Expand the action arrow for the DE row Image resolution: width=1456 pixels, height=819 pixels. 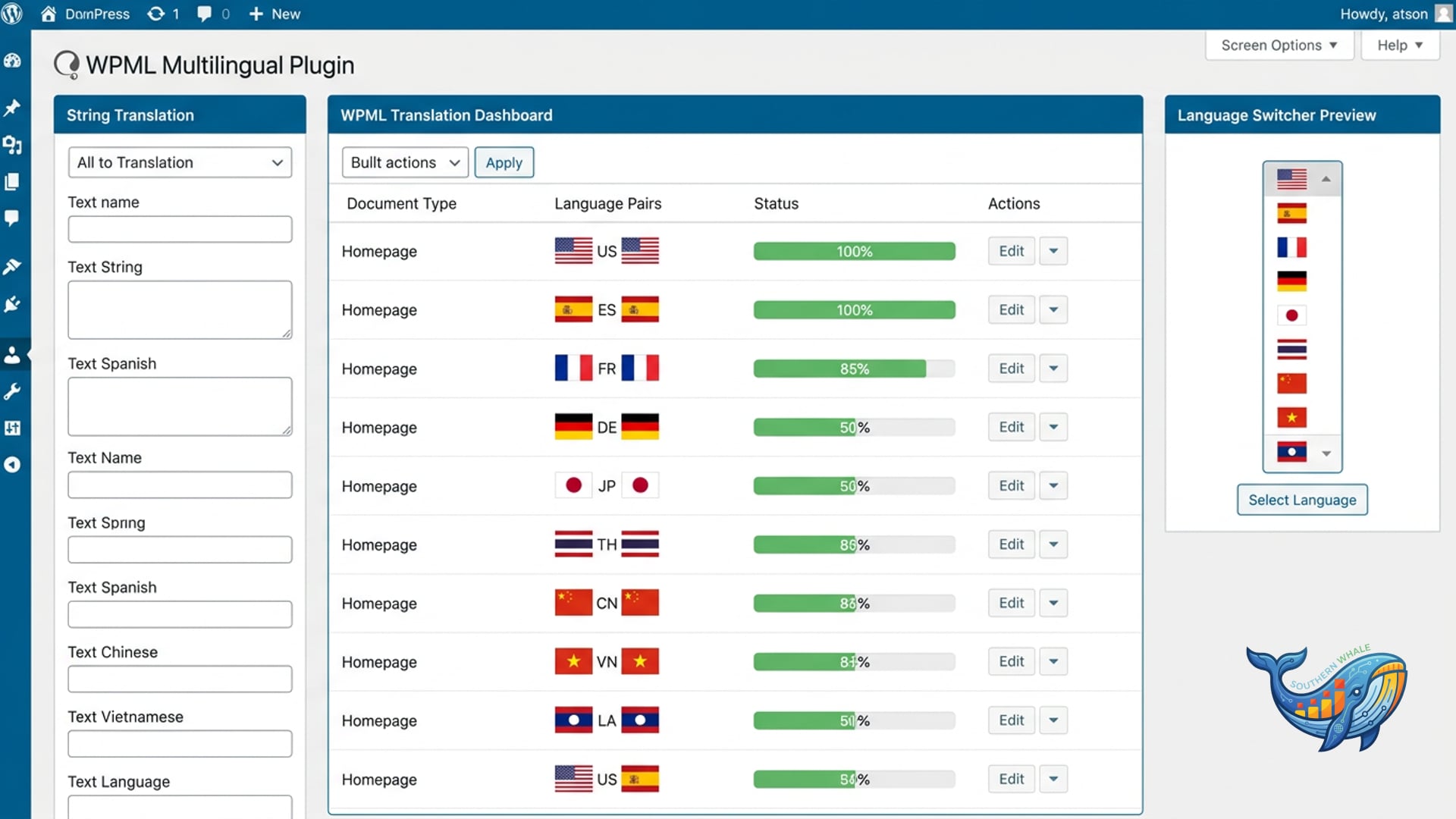coord(1053,427)
